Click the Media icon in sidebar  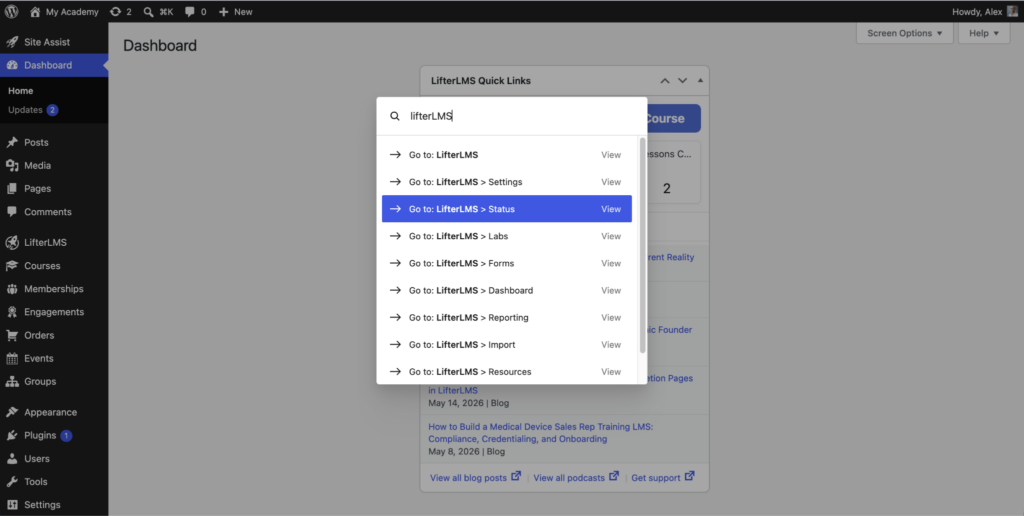pos(12,165)
